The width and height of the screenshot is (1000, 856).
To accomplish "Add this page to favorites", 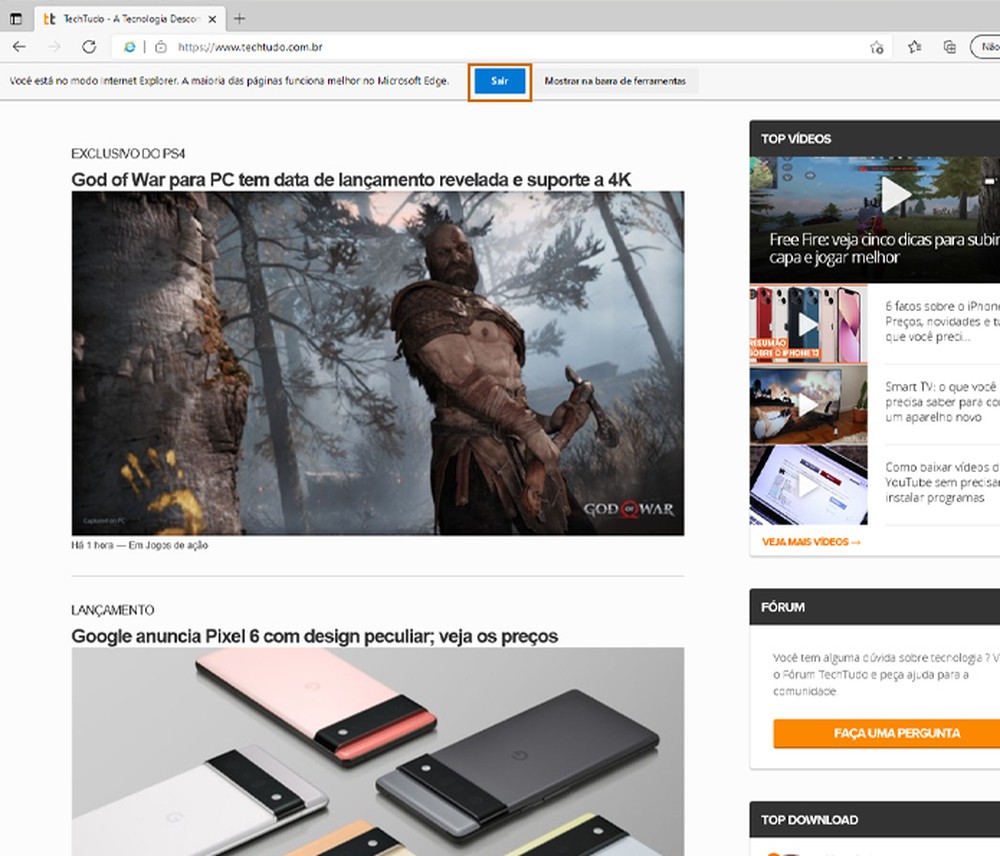I will coord(876,47).
